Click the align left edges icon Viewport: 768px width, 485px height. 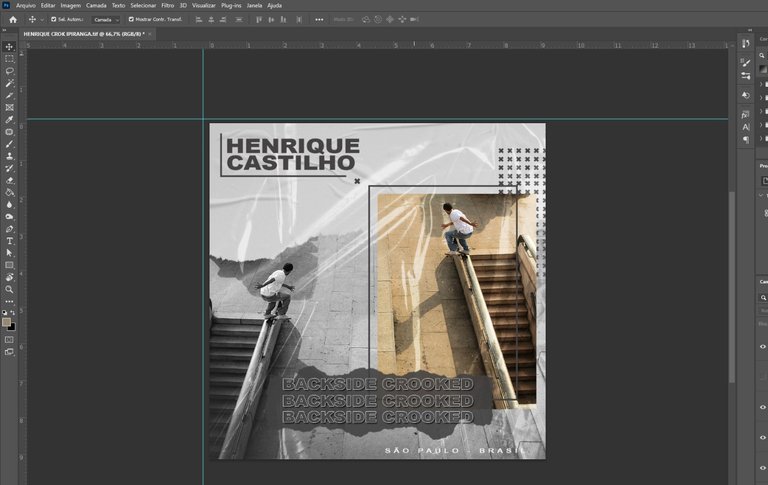199,20
